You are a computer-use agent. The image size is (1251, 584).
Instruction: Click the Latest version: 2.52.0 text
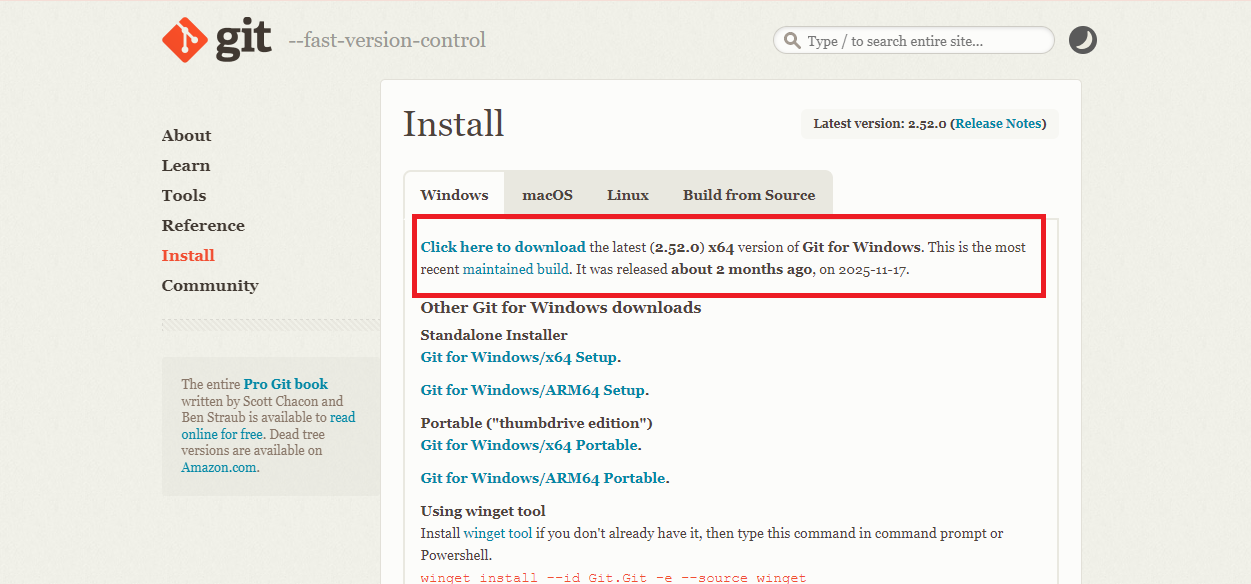[x=880, y=124]
